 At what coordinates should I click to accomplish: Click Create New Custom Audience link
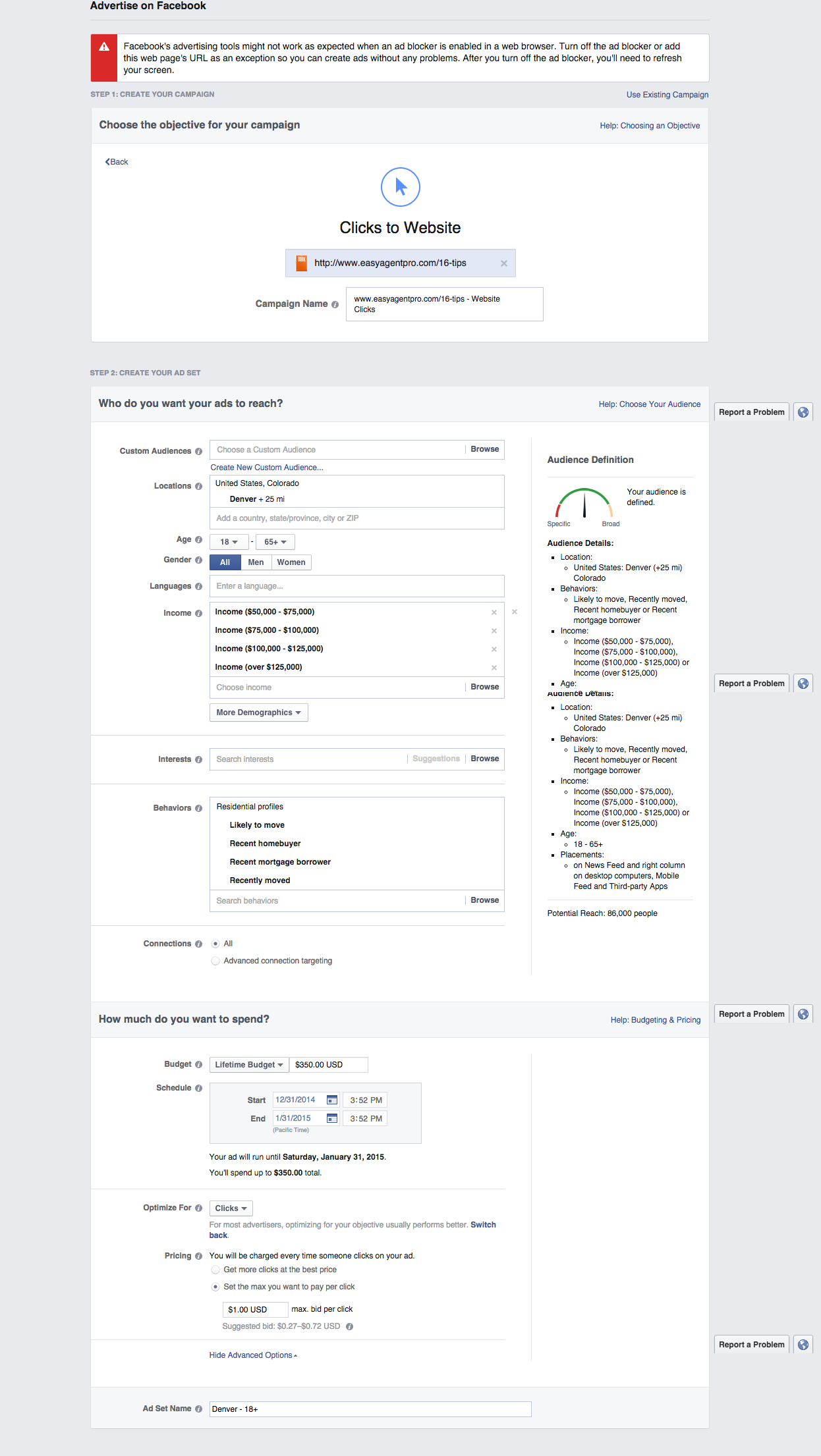click(267, 468)
